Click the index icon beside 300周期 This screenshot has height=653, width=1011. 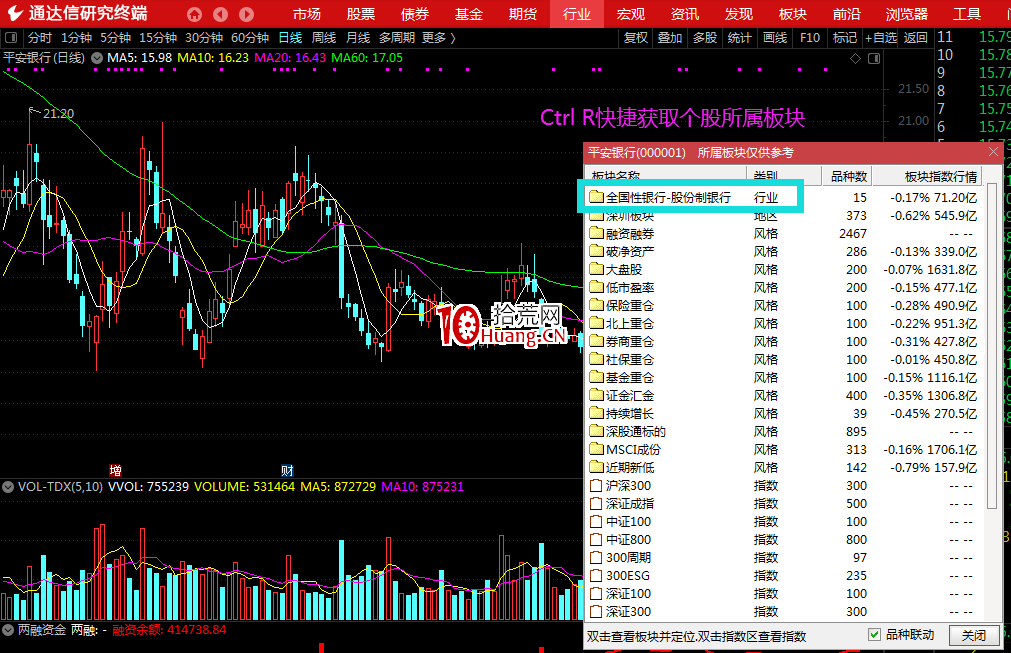[x=596, y=558]
